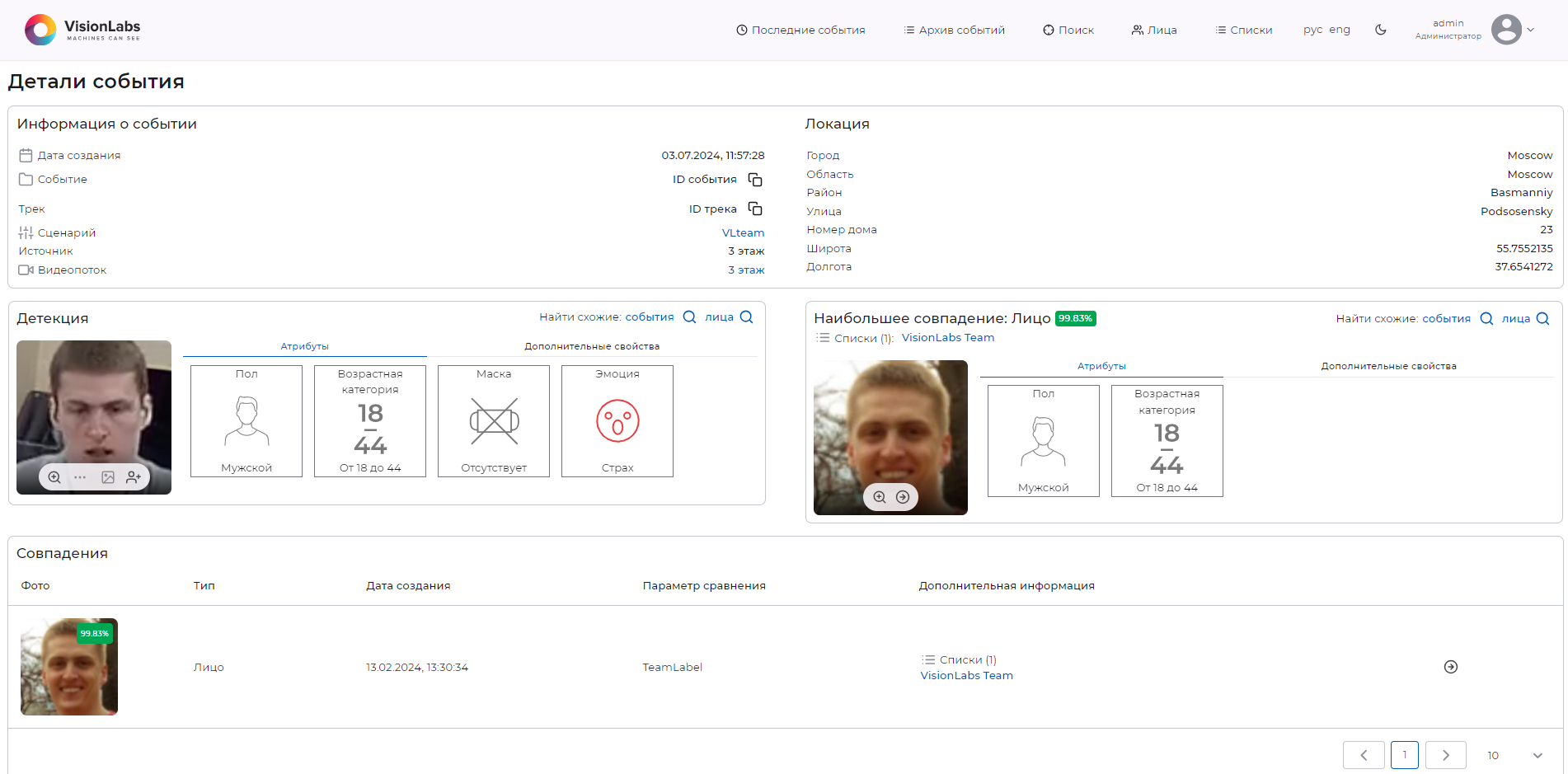Click street value Podsosensky
Image resolution: width=1568 pixels, height=774 pixels.
[1516, 212]
